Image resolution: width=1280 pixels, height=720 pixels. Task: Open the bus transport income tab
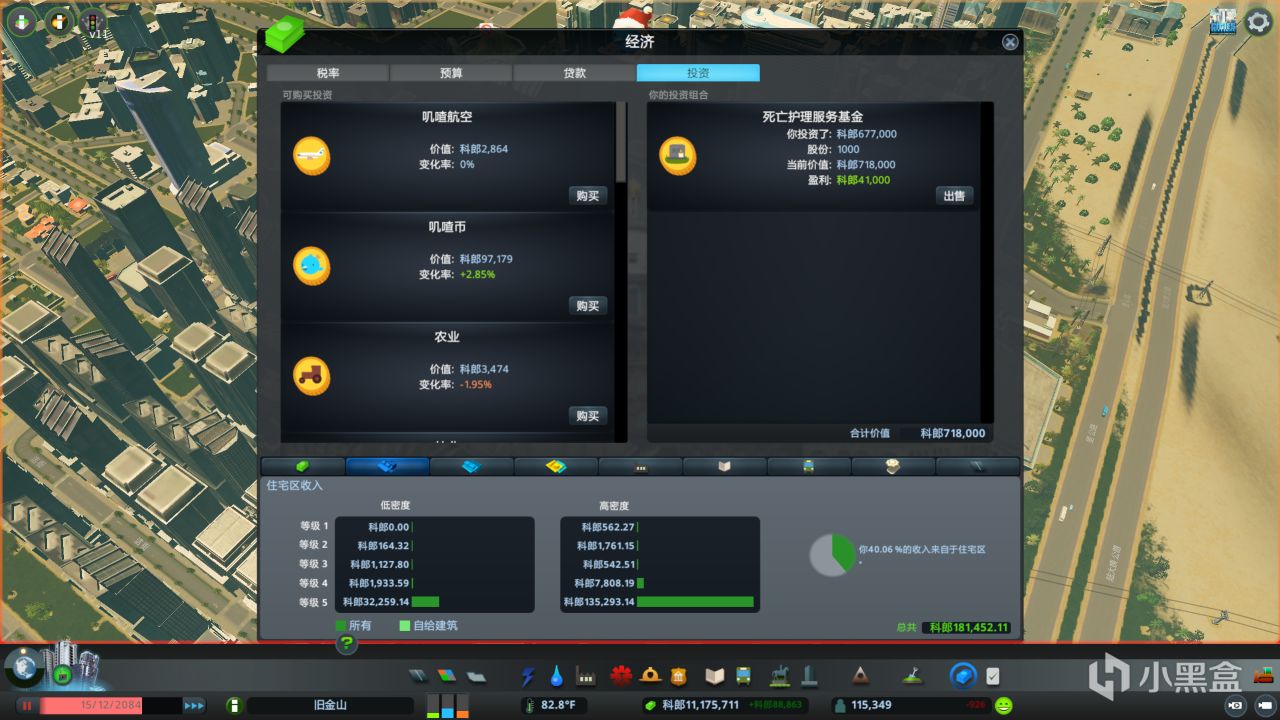click(809, 466)
